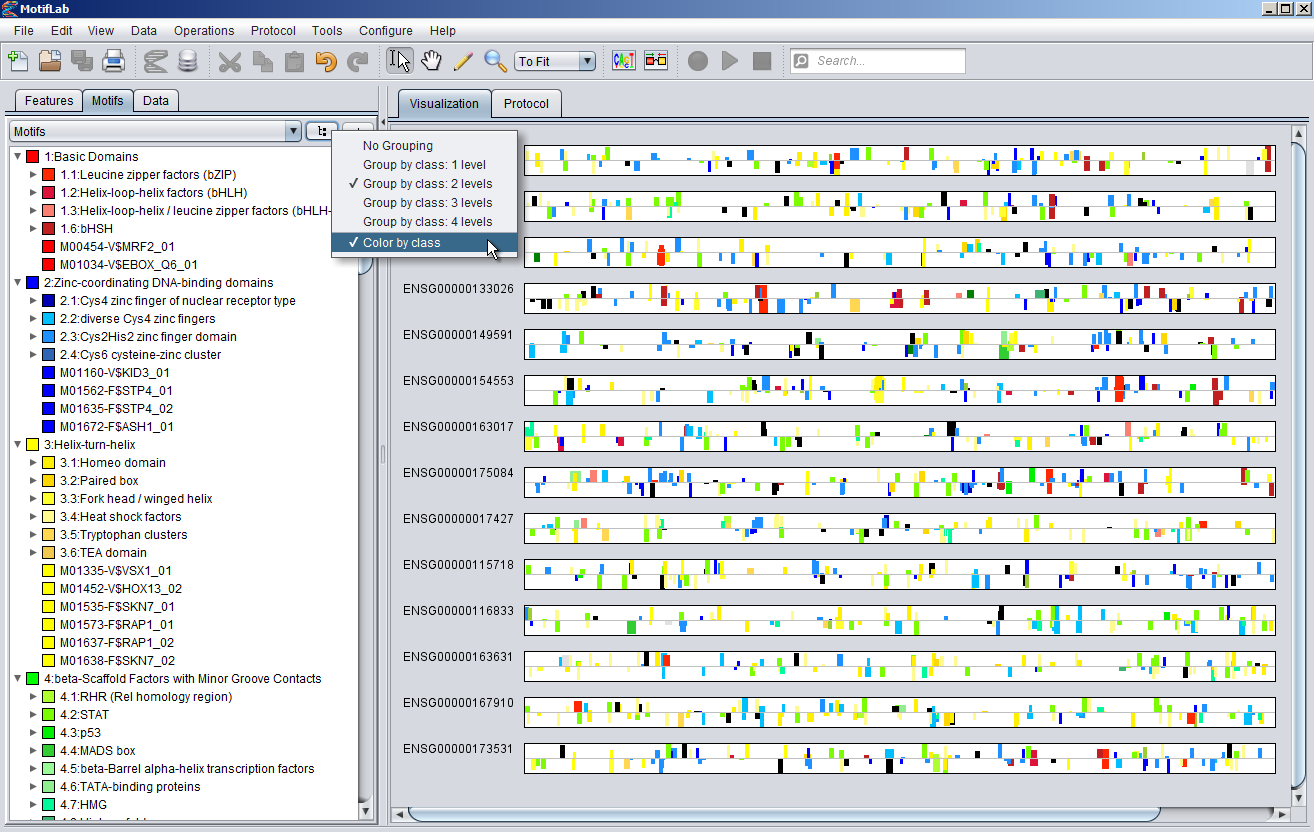The image size is (1314, 832).
Task: Select the Selection cursor tool
Action: (399, 61)
